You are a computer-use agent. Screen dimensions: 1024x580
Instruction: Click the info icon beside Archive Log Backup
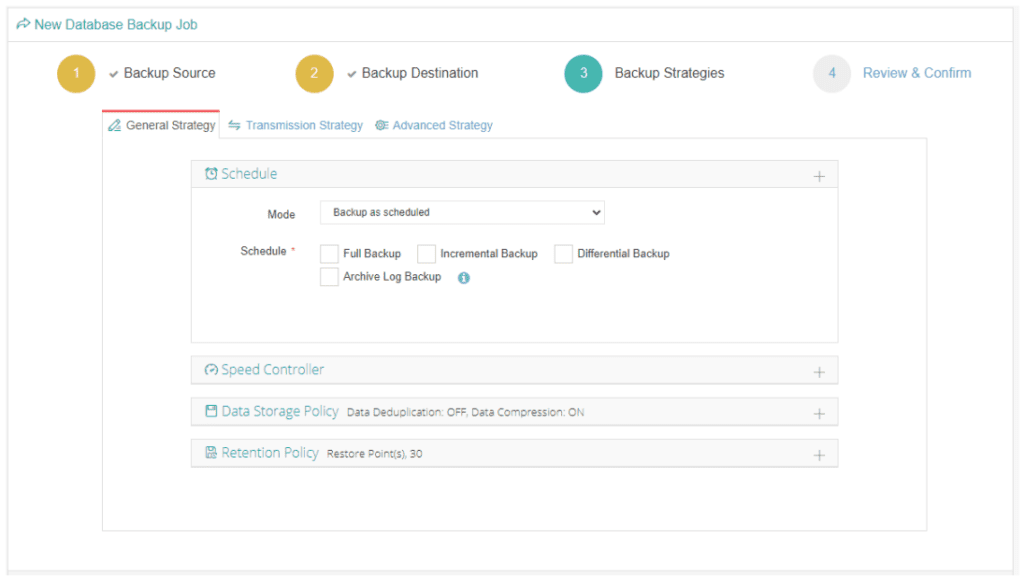pyautogui.click(x=462, y=277)
